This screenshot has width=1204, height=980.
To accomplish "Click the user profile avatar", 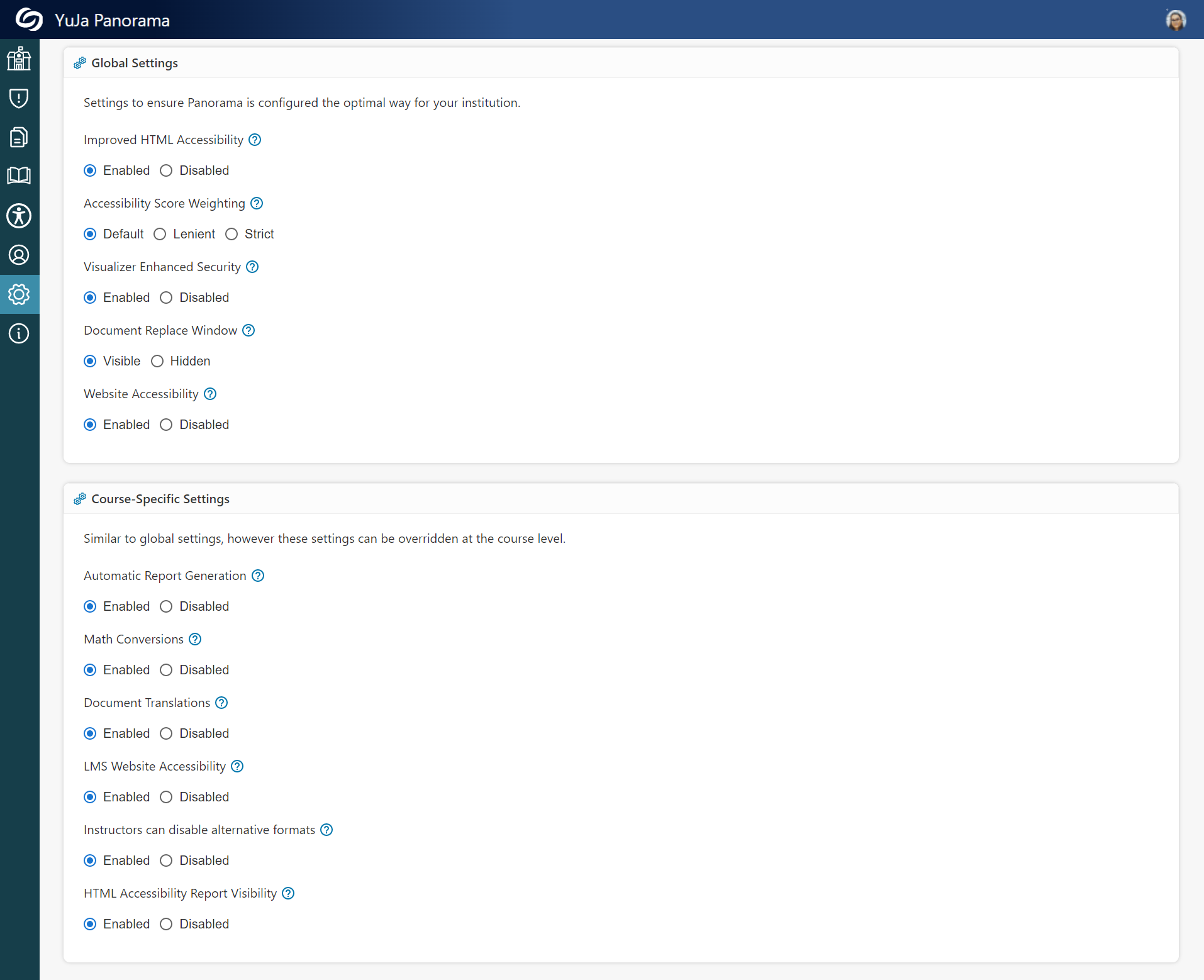I will [1175, 20].
